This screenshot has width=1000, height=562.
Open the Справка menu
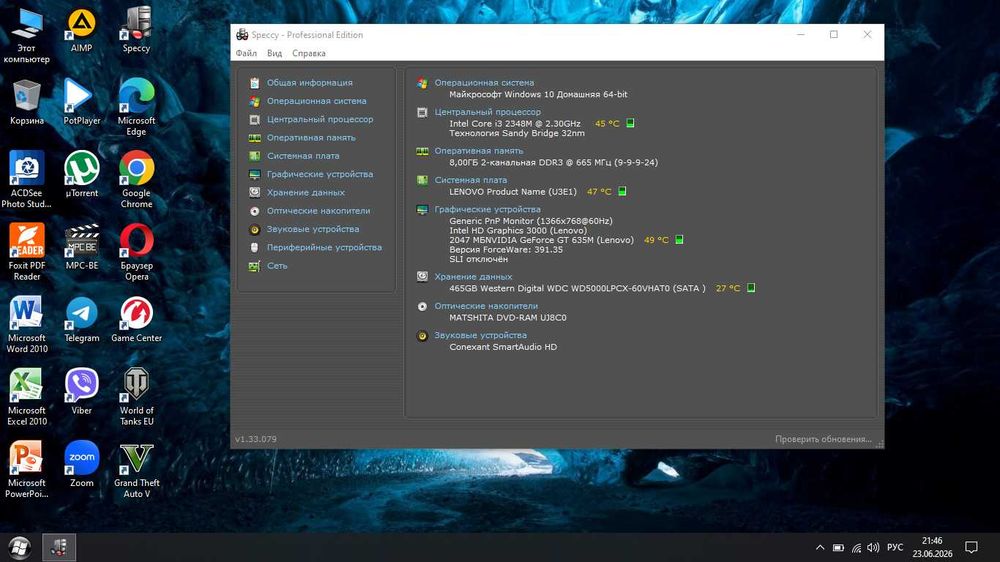[309, 53]
